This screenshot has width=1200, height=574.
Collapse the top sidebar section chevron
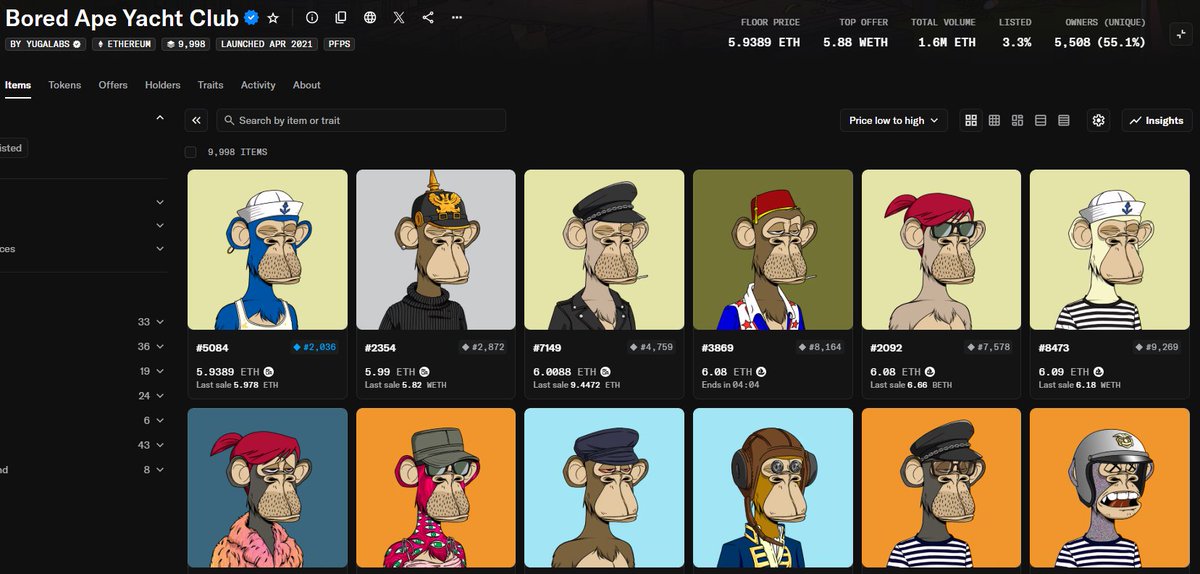pos(160,118)
